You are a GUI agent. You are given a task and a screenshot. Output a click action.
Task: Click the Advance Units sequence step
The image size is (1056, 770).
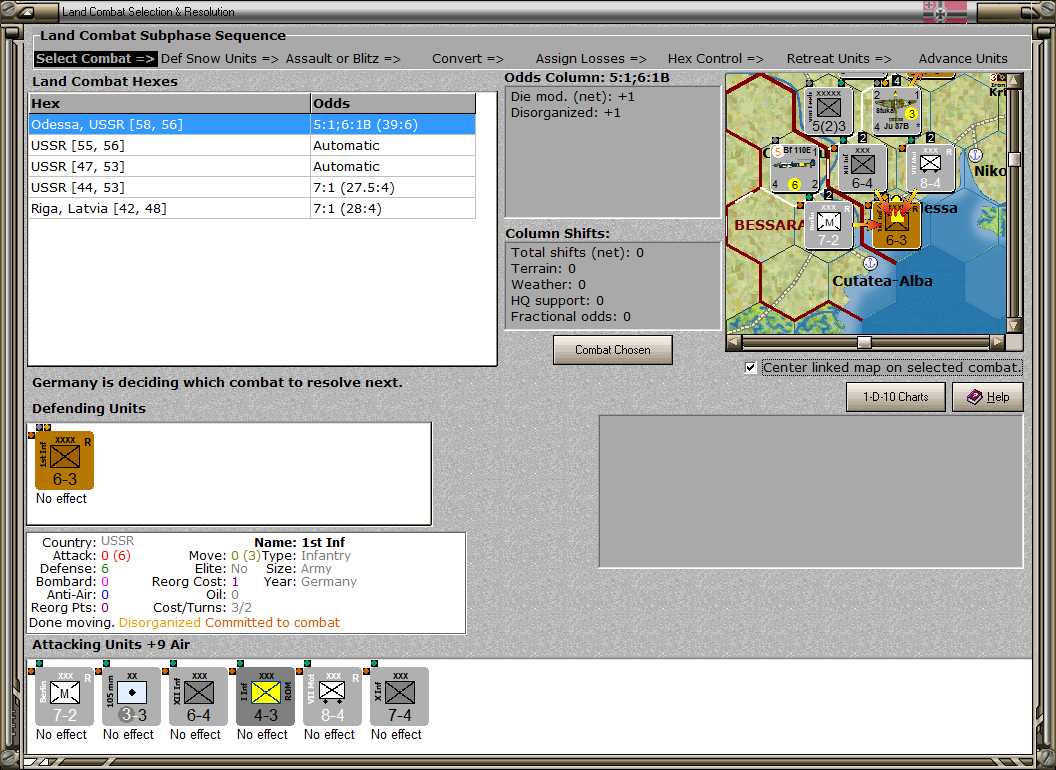tap(963, 59)
